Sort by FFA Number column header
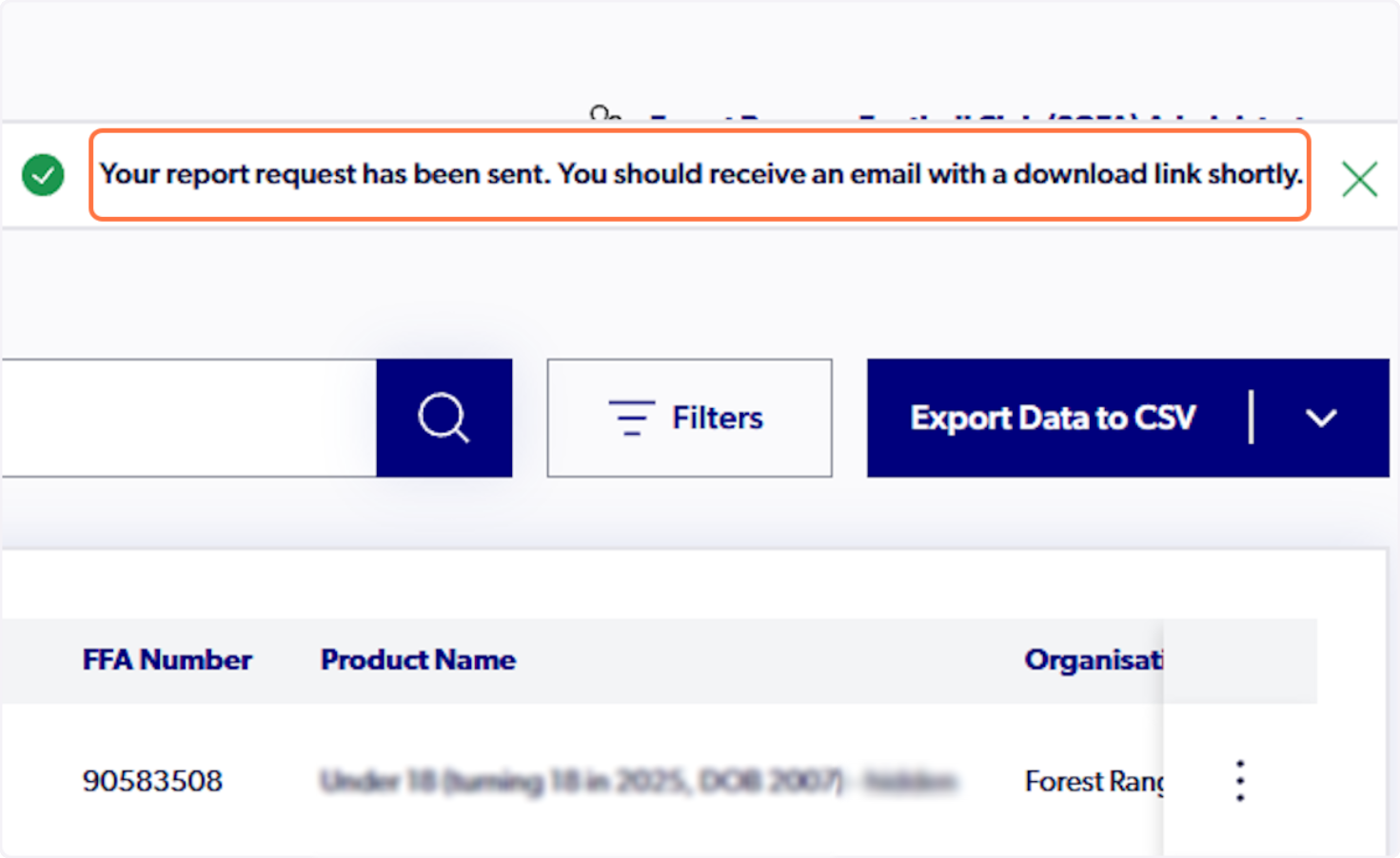Viewport: 1400px width, 858px height. (x=168, y=659)
